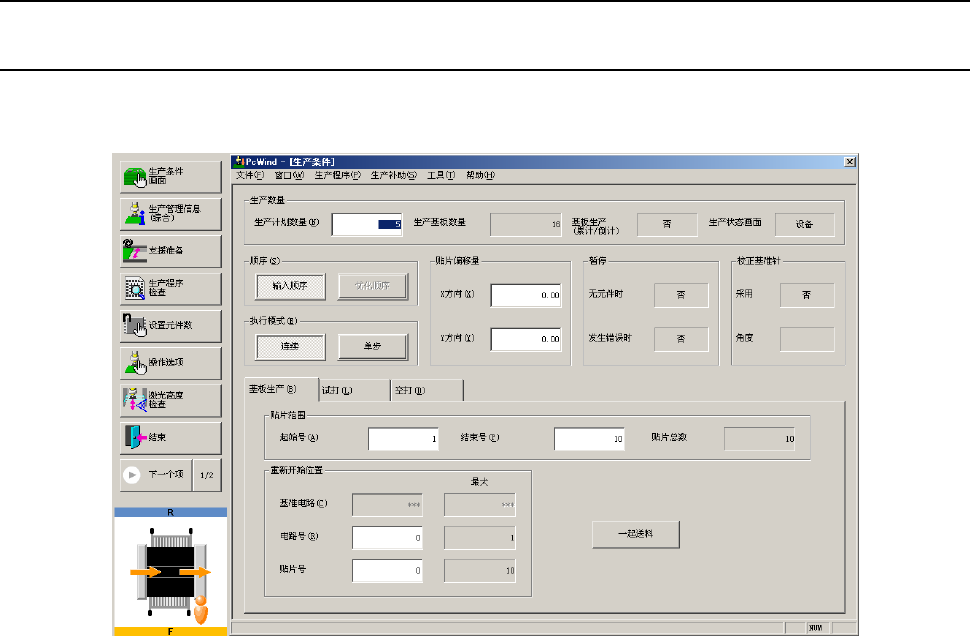Click the 基准电路(C) field

pos(387,505)
